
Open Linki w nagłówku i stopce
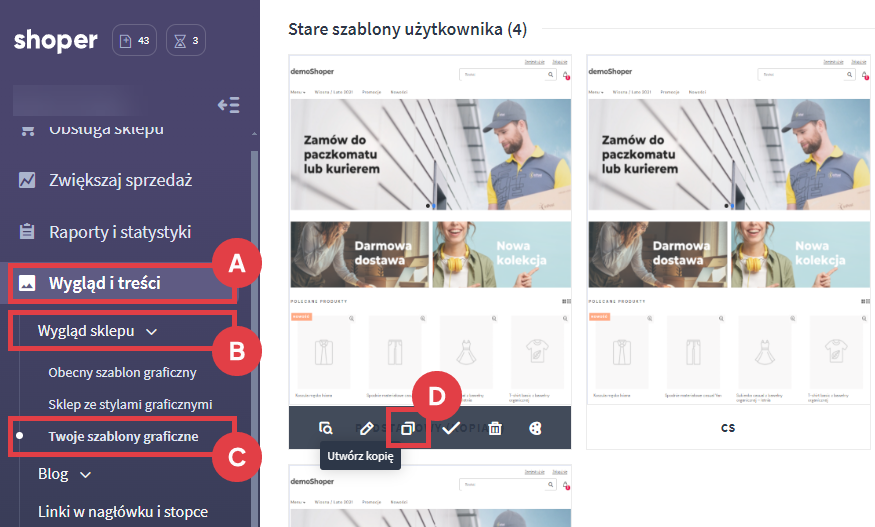pos(122,511)
